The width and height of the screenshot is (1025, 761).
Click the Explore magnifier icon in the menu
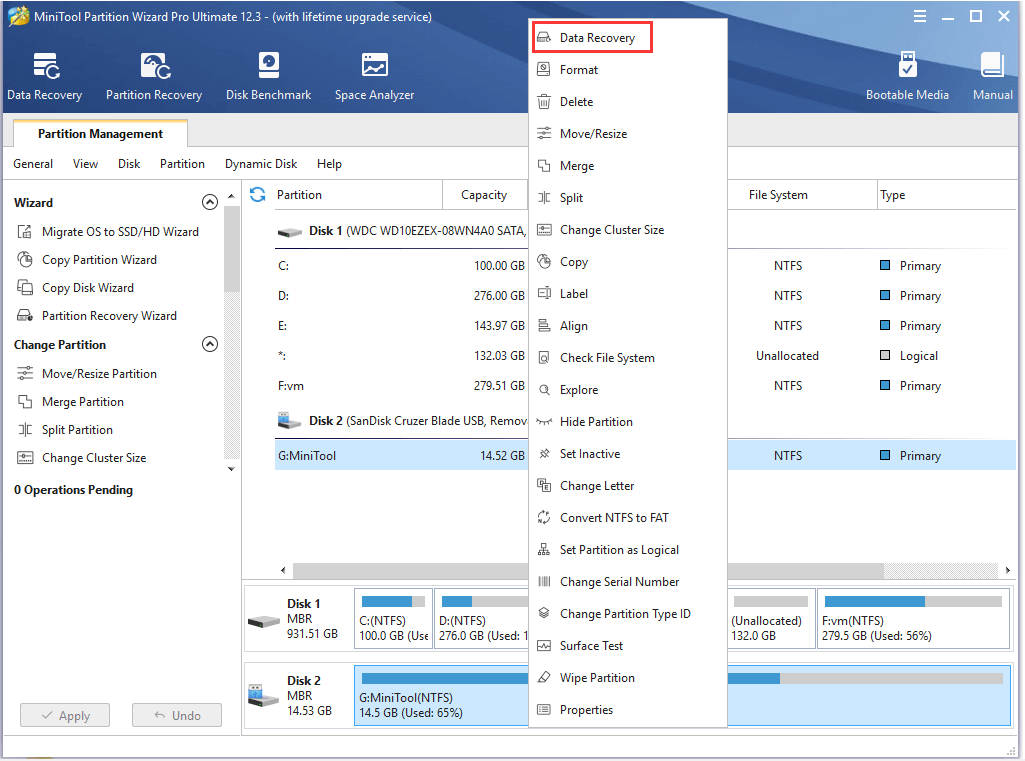point(544,390)
